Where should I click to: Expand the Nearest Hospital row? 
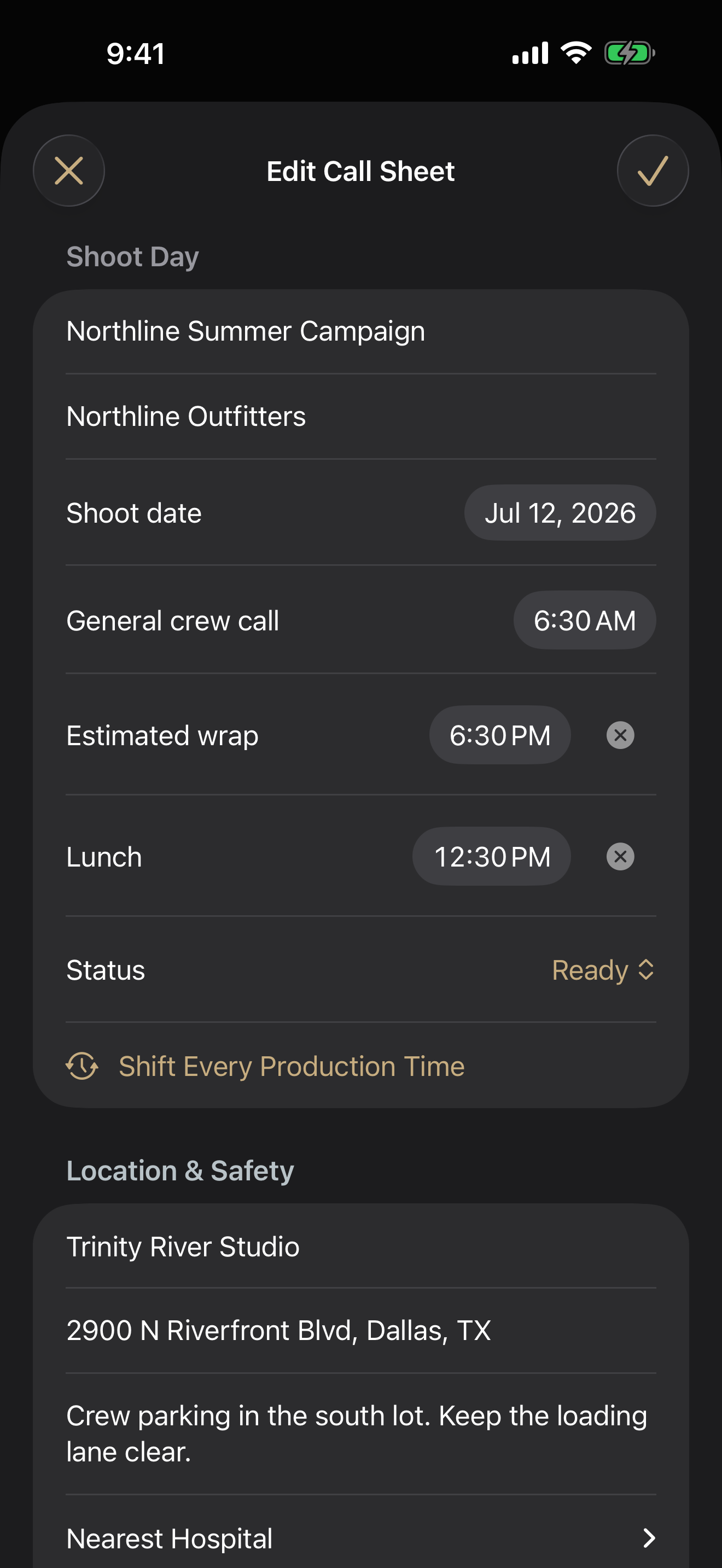coord(361,1537)
